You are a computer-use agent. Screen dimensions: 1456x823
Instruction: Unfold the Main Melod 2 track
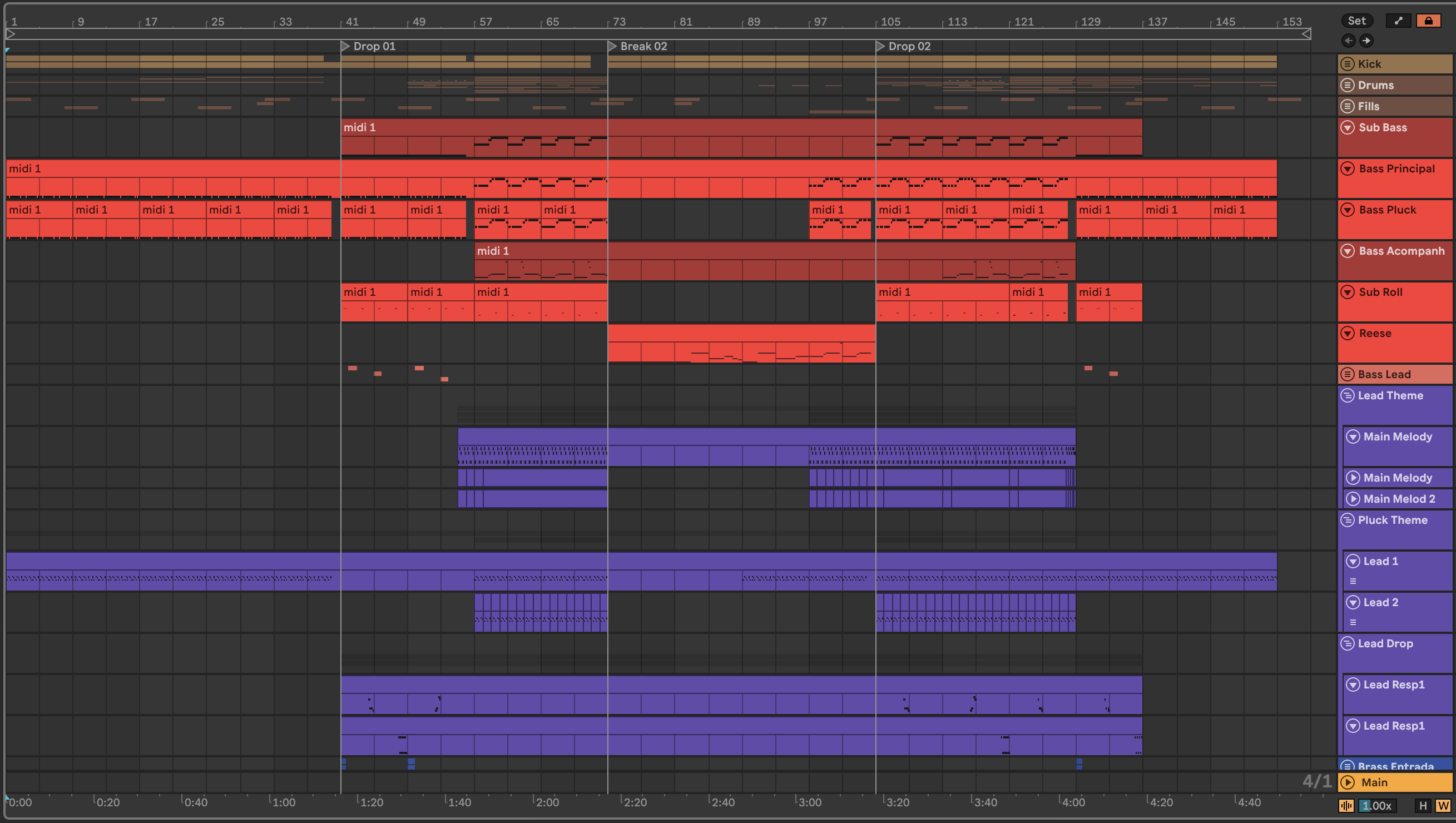[x=1353, y=499]
